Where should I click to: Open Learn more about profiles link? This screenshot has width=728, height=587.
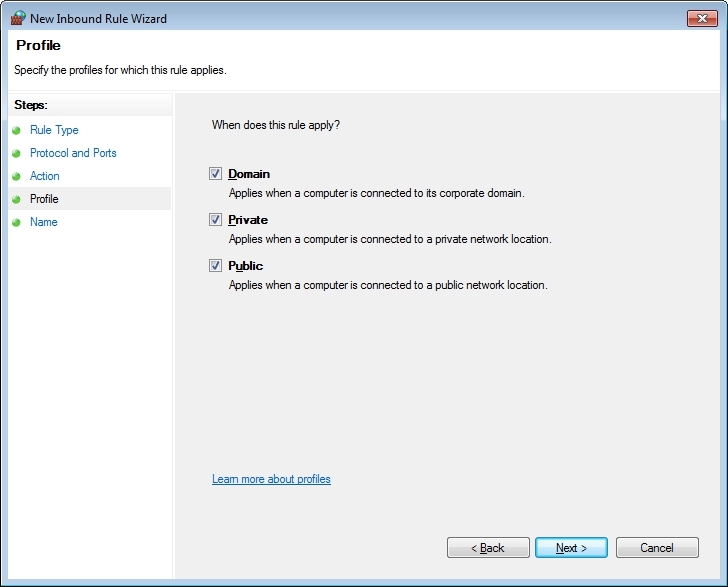click(x=271, y=479)
